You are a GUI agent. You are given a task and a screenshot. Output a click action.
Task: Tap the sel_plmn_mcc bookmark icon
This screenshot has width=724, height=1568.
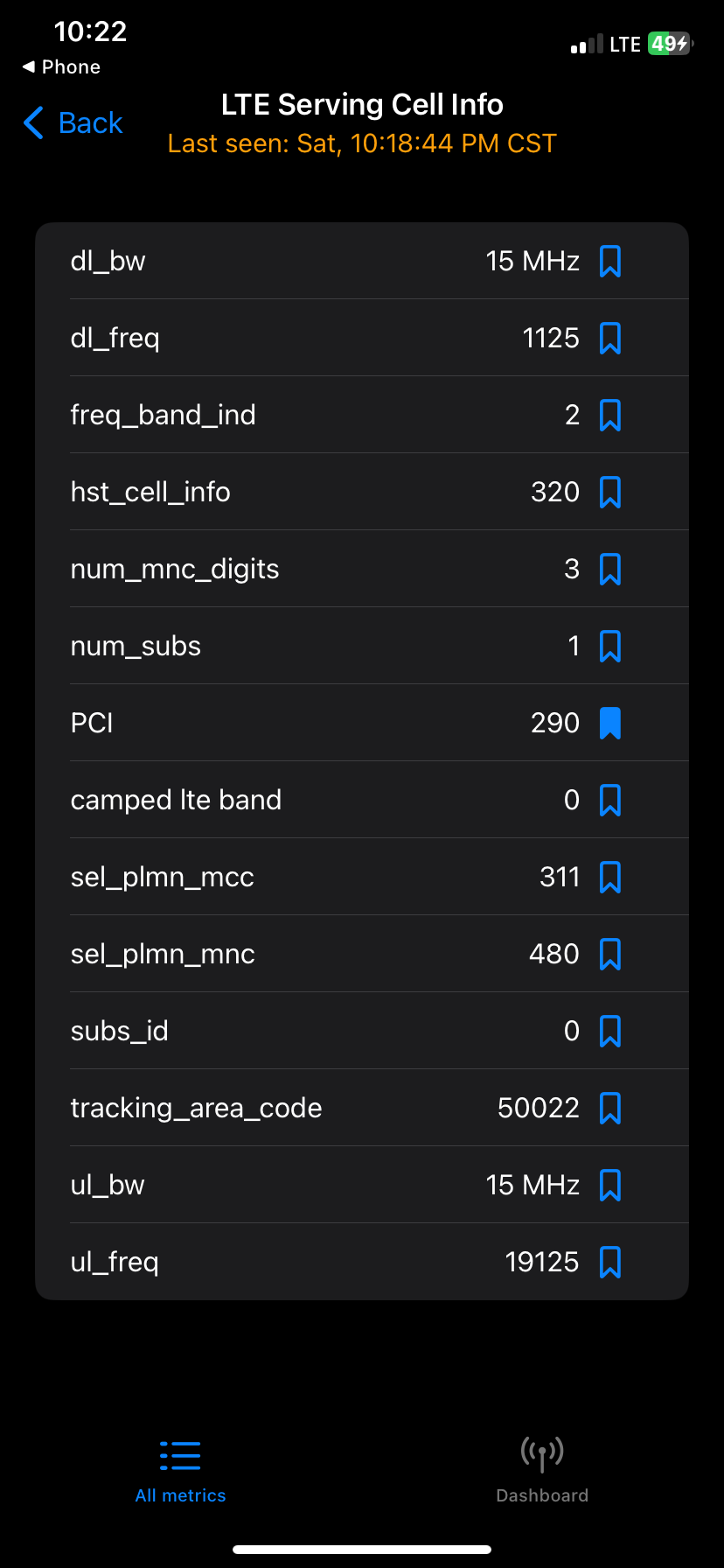click(x=609, y=878)
